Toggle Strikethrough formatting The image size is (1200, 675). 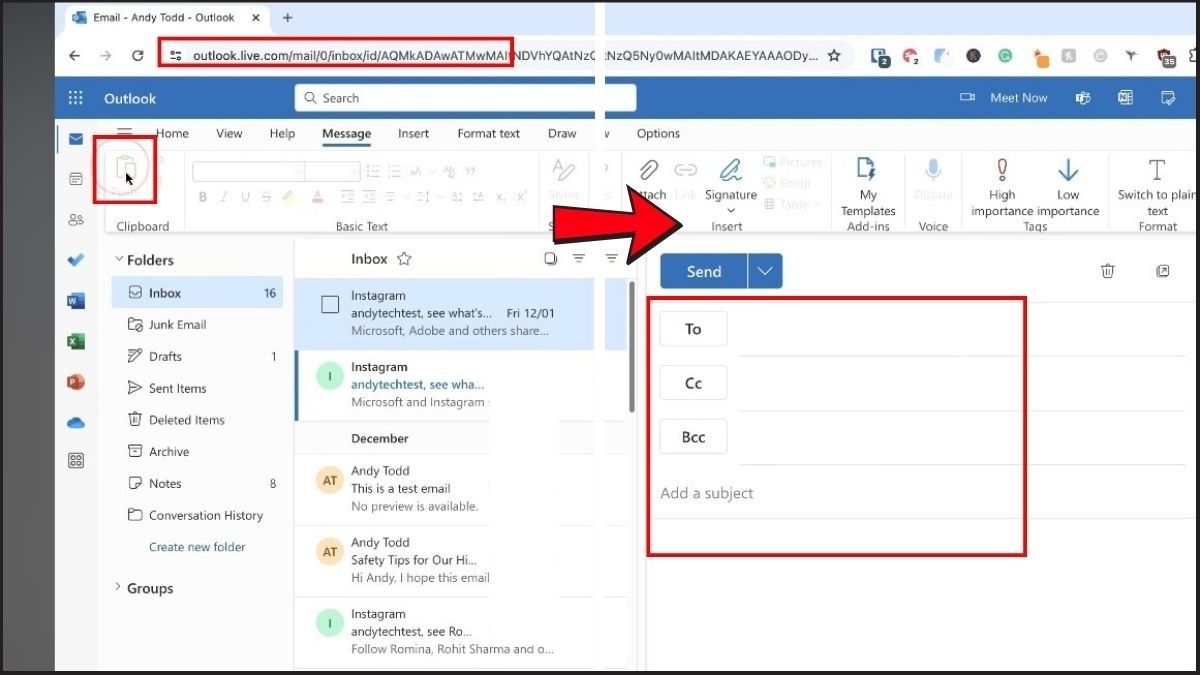pyautogui.click(x=266, y=197)
